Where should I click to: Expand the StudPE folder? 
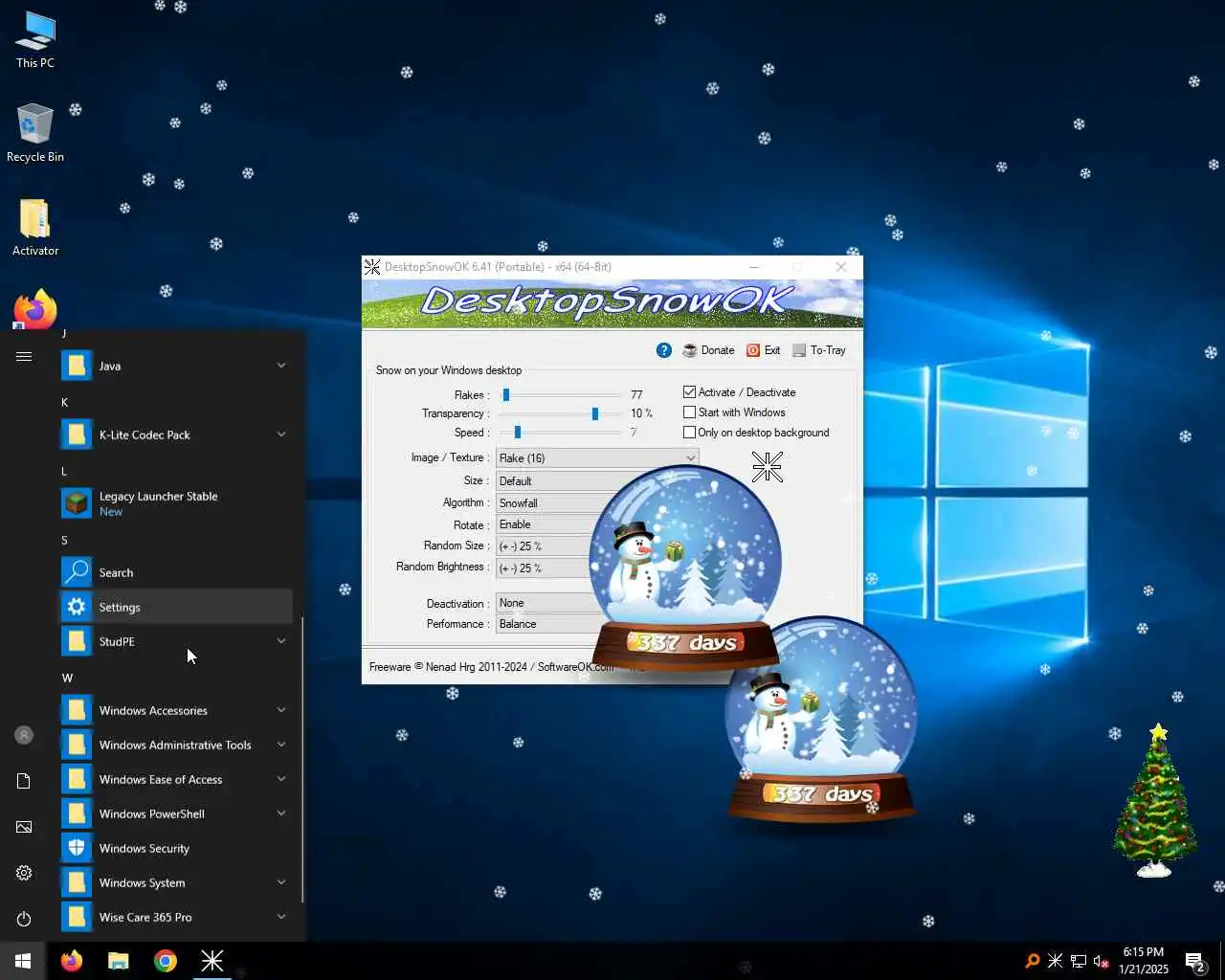click(x=175, y=641)
